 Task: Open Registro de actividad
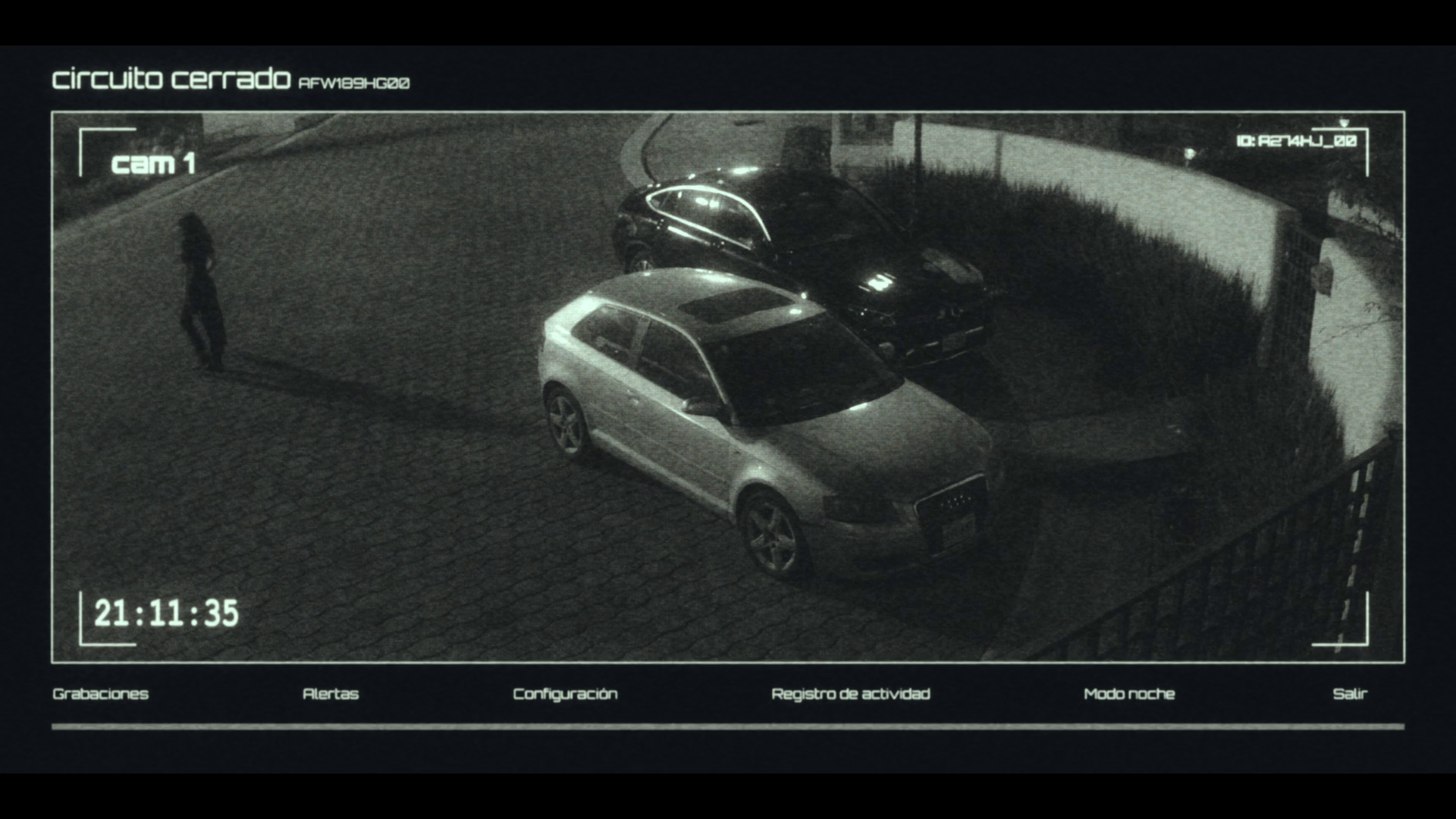[850, 694]
